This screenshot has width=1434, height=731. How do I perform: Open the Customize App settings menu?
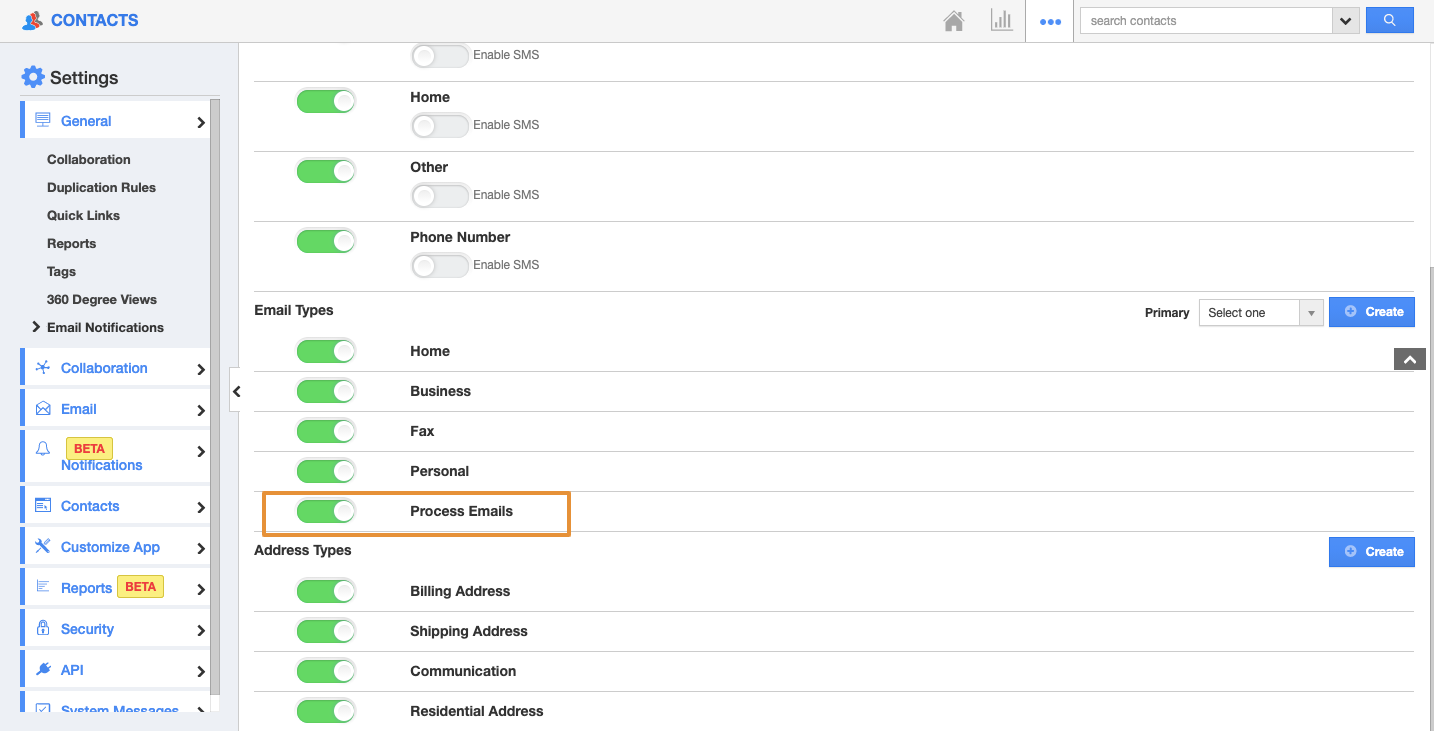click(110, 547)
